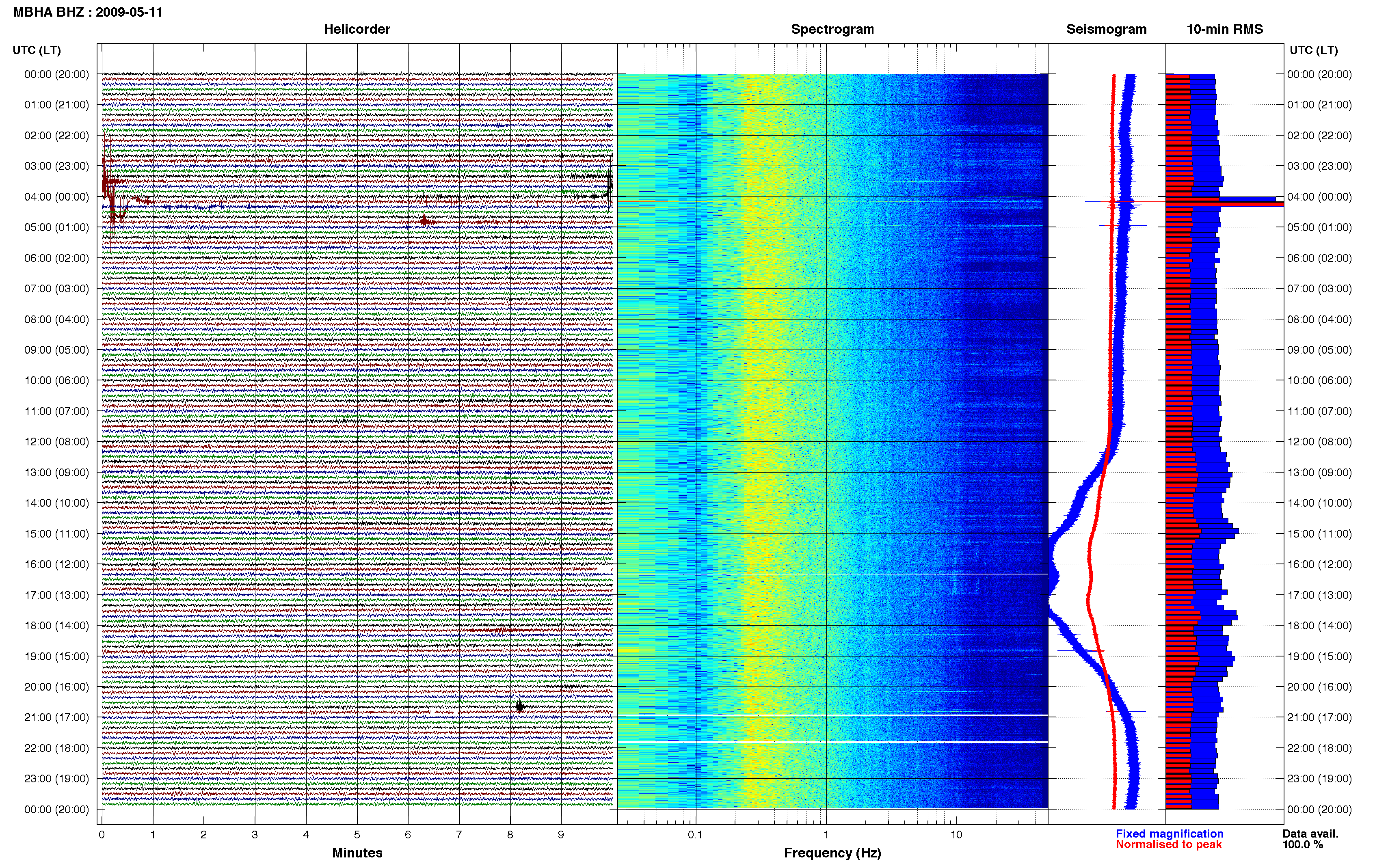This screenshot has height=868, width=1388.
Task: Click right time label 18:00 (14:00)
Action: (1319, 626)
